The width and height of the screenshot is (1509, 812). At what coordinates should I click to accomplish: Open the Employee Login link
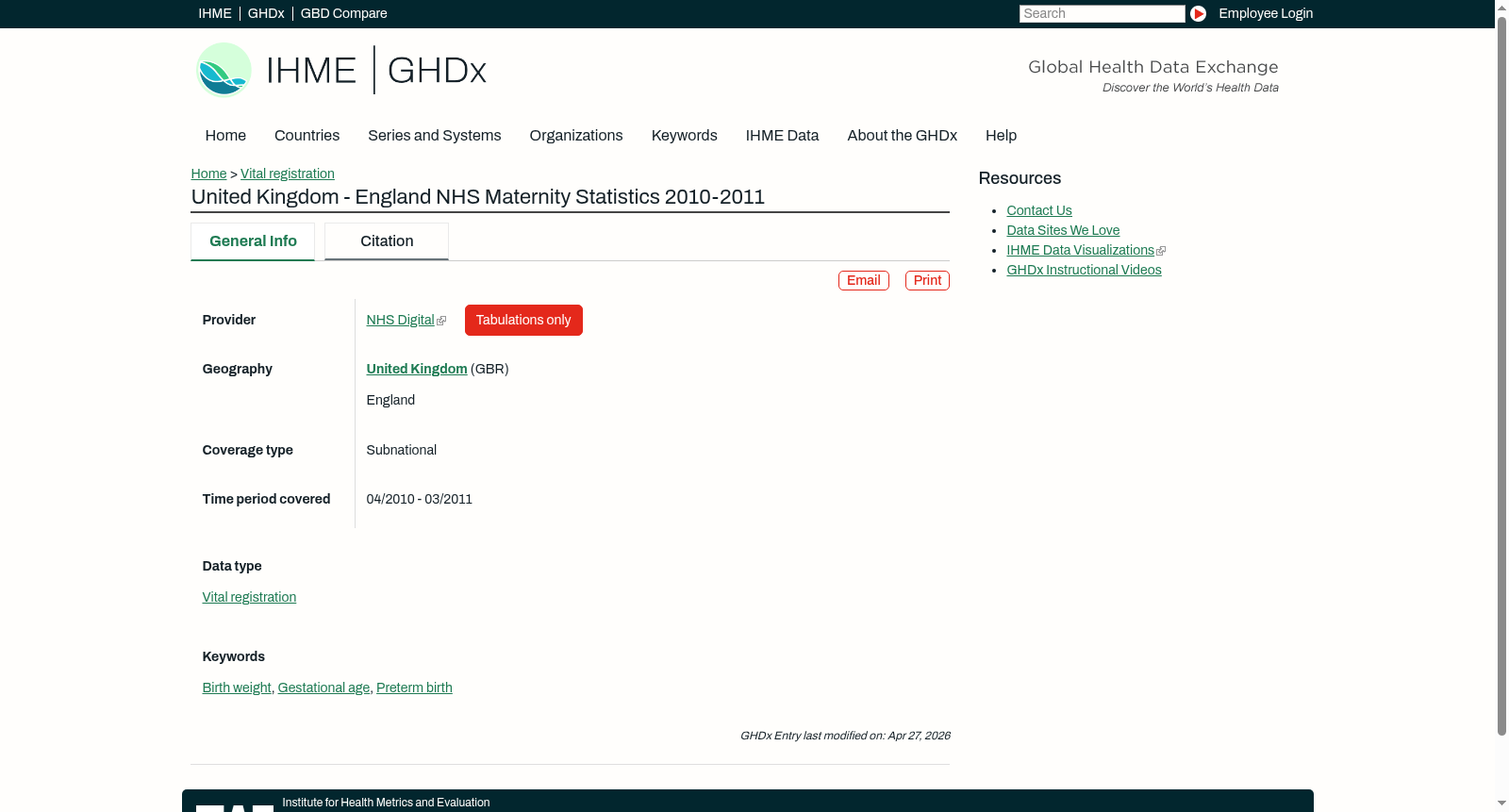point(1266,13)
